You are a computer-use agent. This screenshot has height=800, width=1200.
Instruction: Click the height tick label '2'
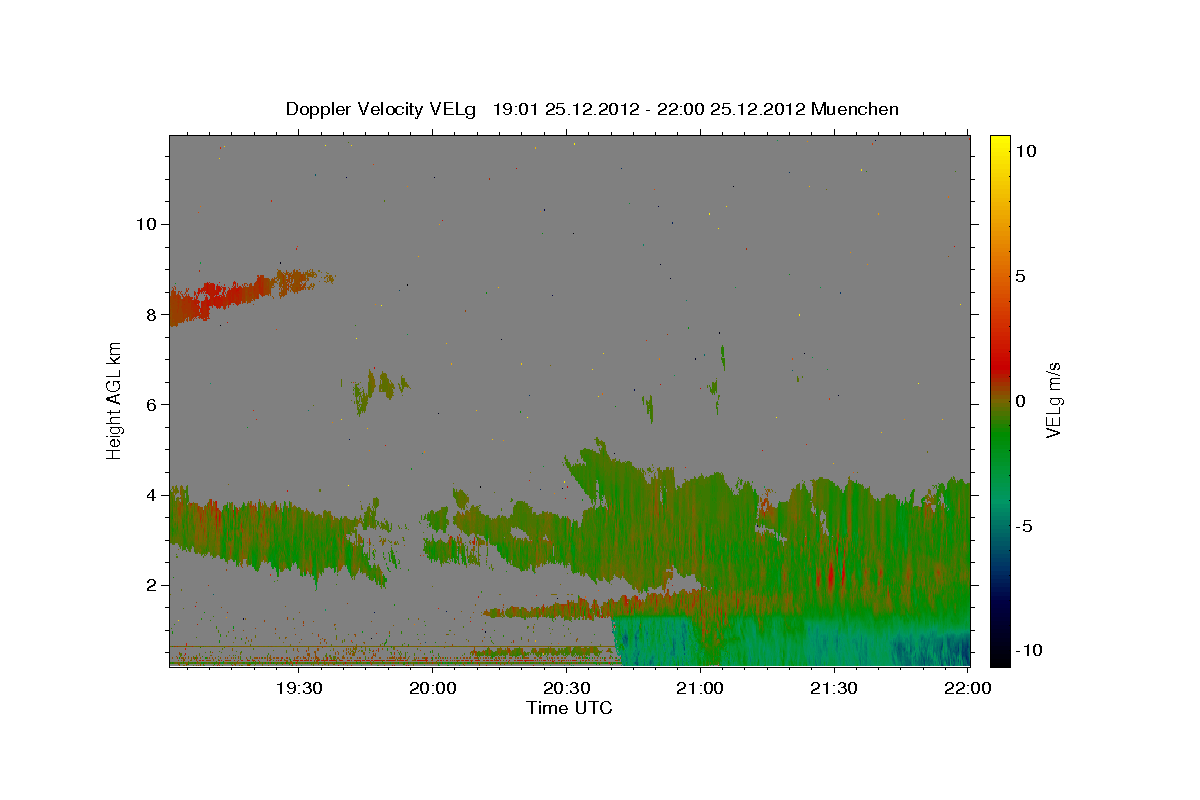[150, 585]
